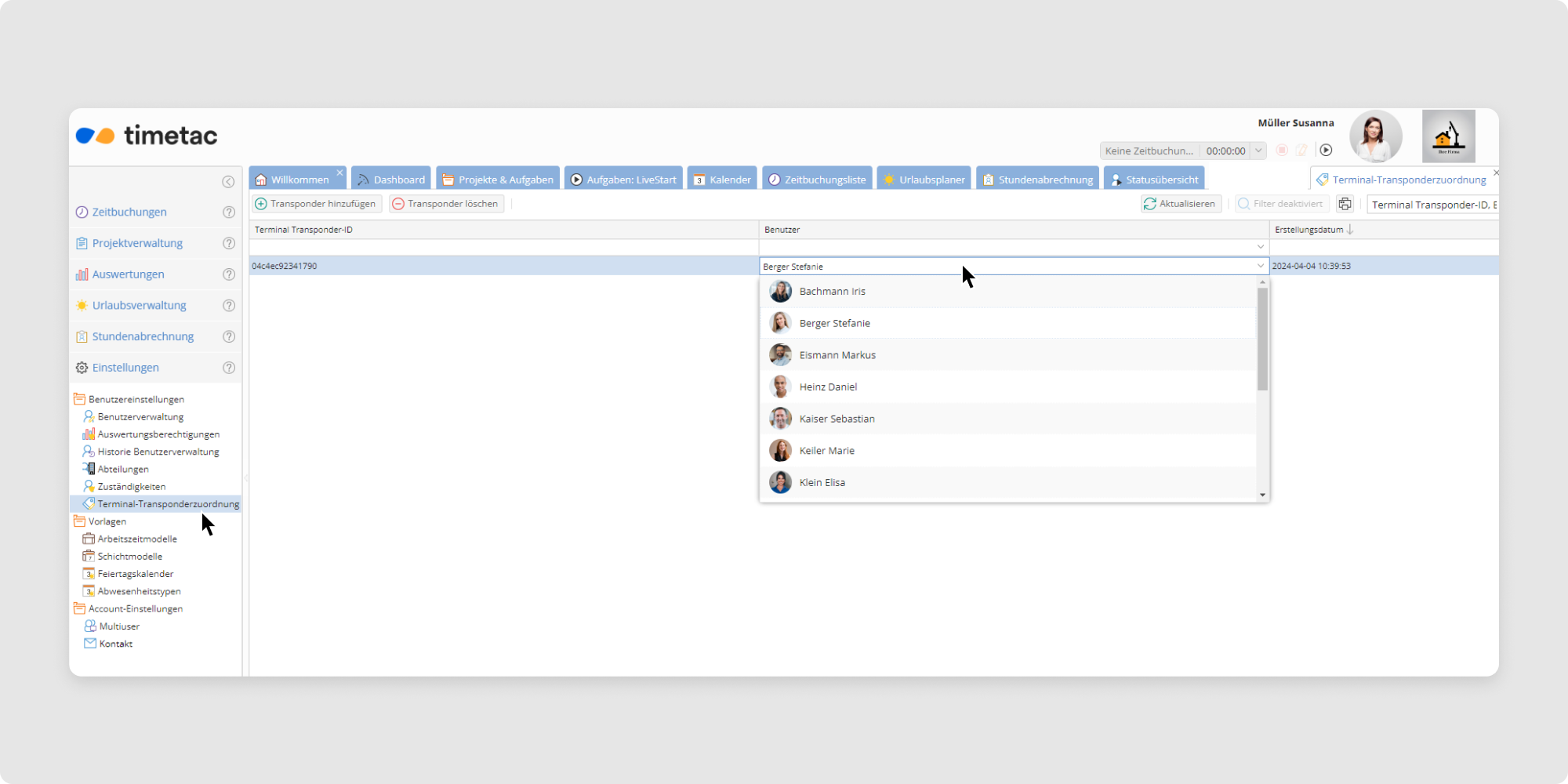Select Eismann Markus from the user list
The height and width of the screenshot is (784, 1568).
(x=837, y=355)
